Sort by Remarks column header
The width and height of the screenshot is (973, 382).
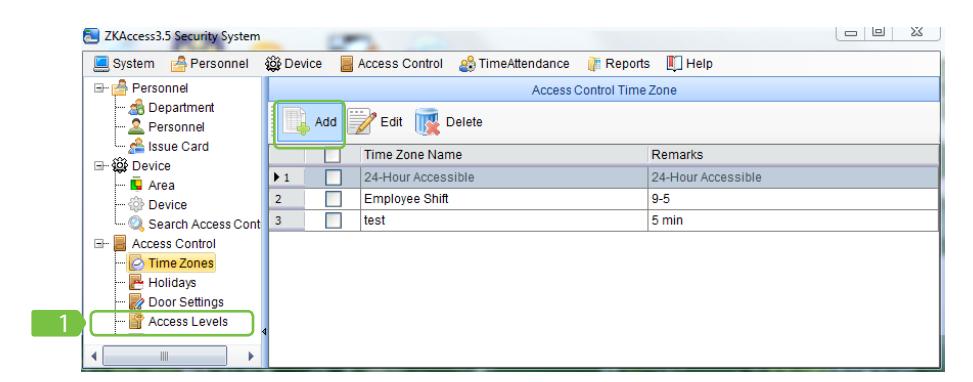[793, 154]
